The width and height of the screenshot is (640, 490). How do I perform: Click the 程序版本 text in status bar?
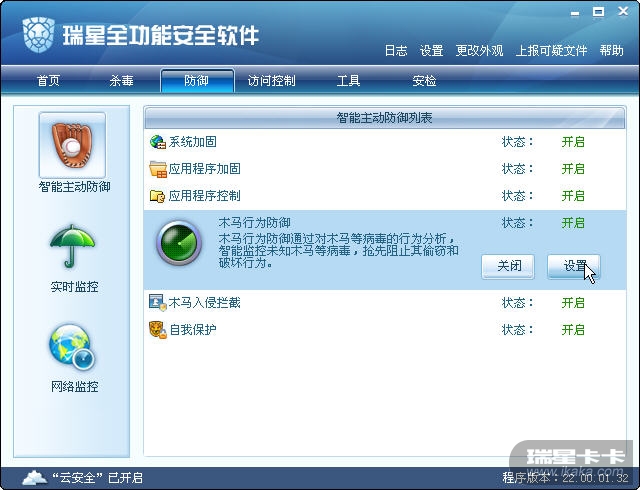pyautogui.click(x=565, y=477)
